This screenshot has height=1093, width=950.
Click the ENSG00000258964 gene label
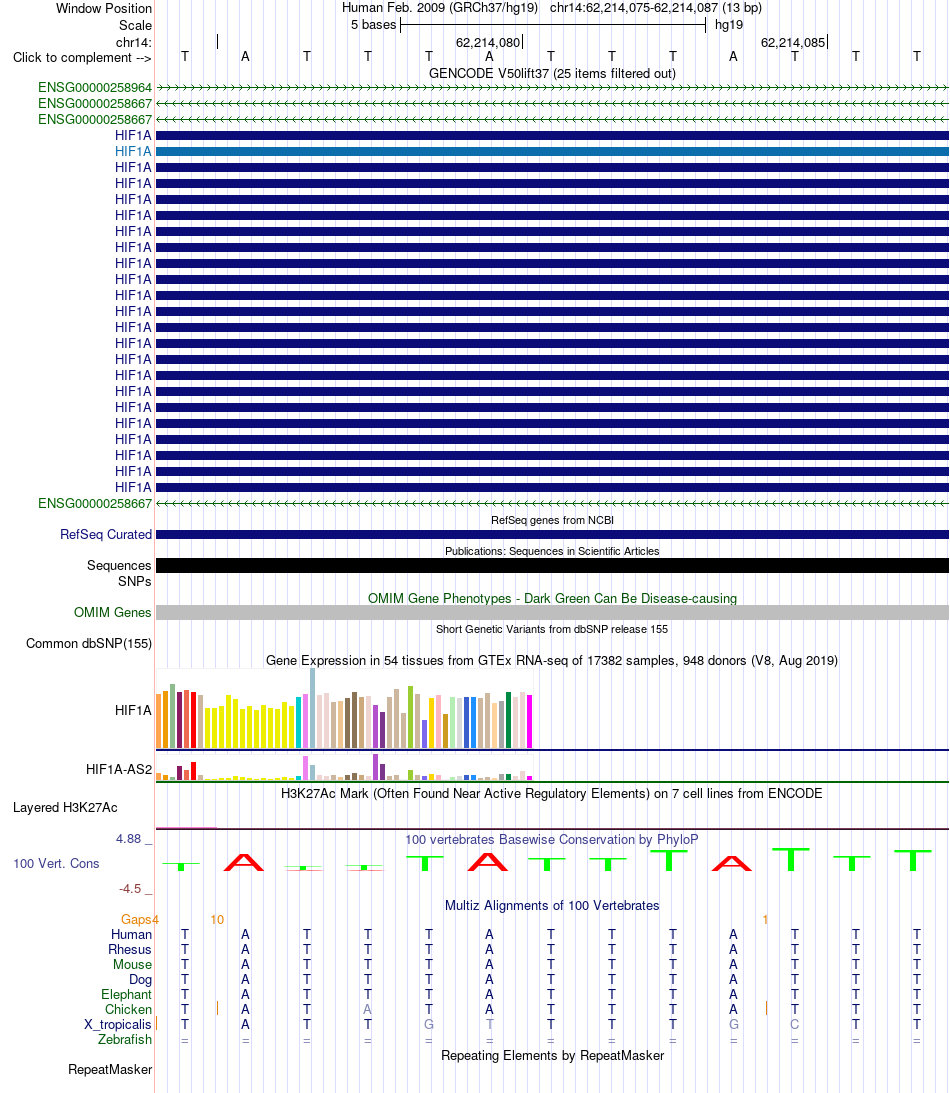point(95,88)
